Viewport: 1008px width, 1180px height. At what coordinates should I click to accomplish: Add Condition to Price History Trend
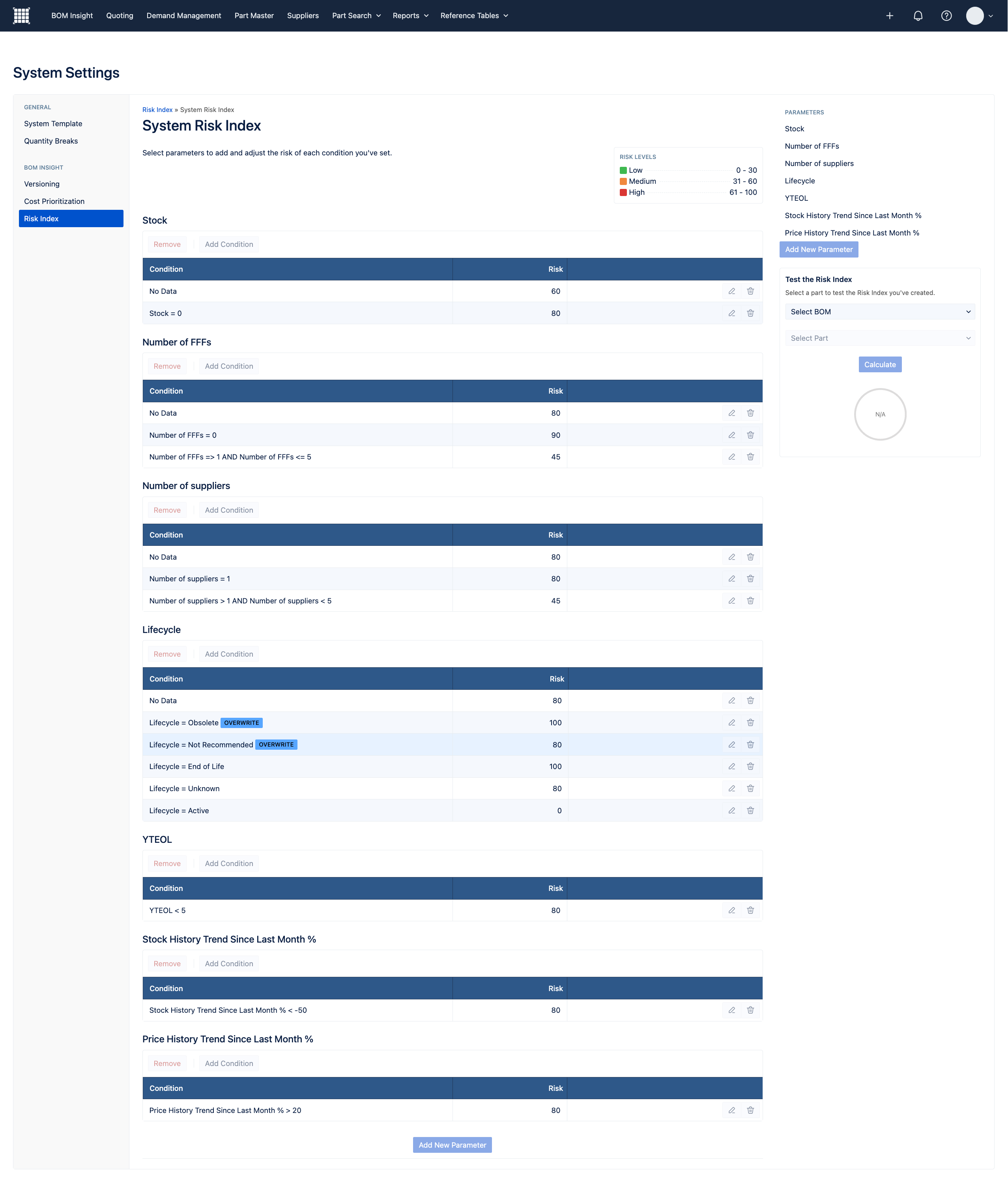click(229, 1064)
